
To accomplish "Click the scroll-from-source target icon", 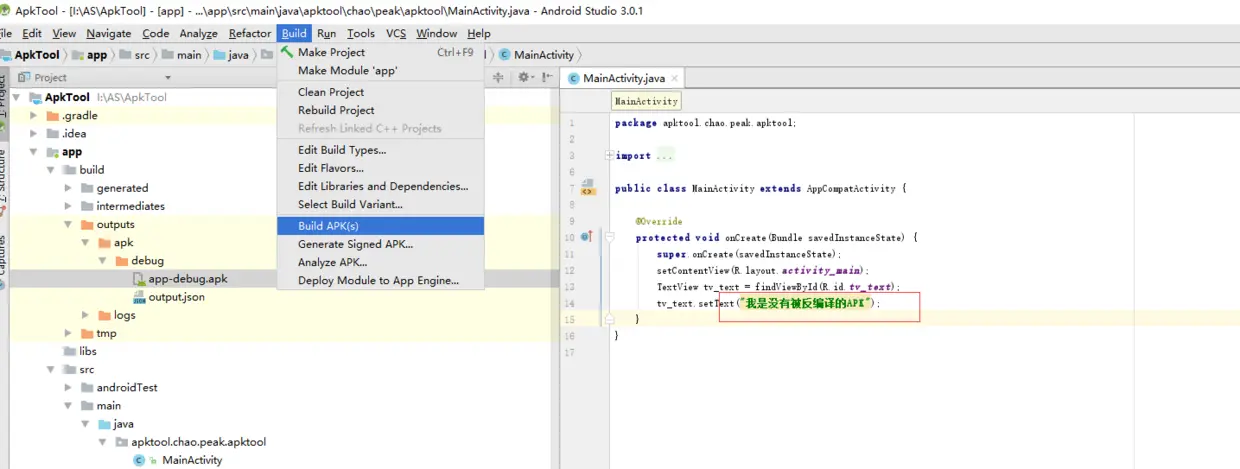I will [499, 77].
